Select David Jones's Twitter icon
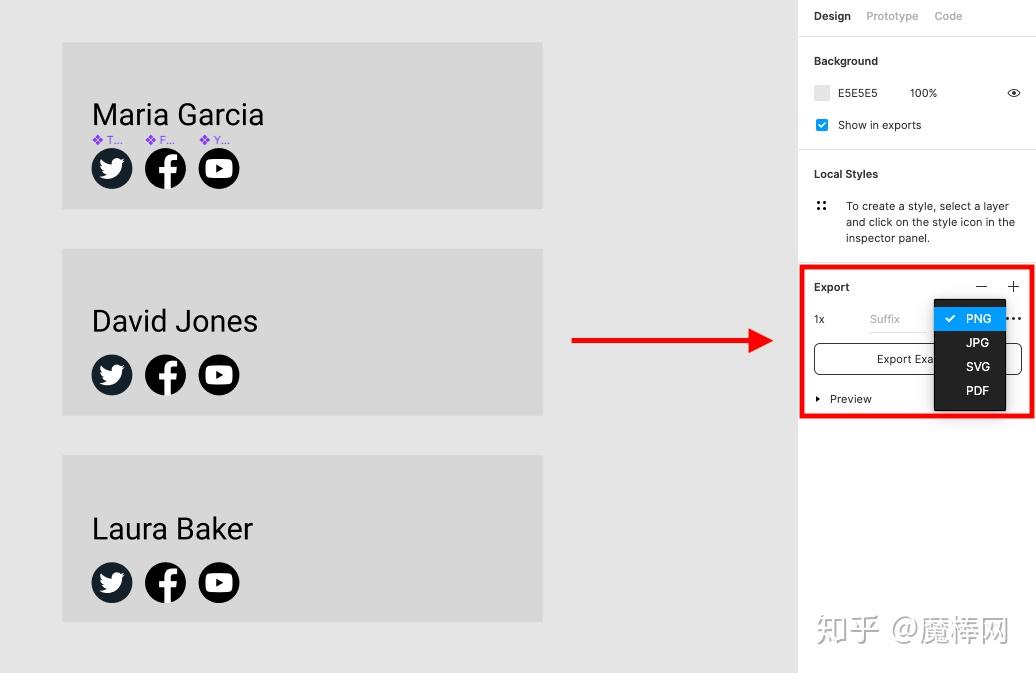Viewport: 1036px width, 673px height. pos(112,375)
